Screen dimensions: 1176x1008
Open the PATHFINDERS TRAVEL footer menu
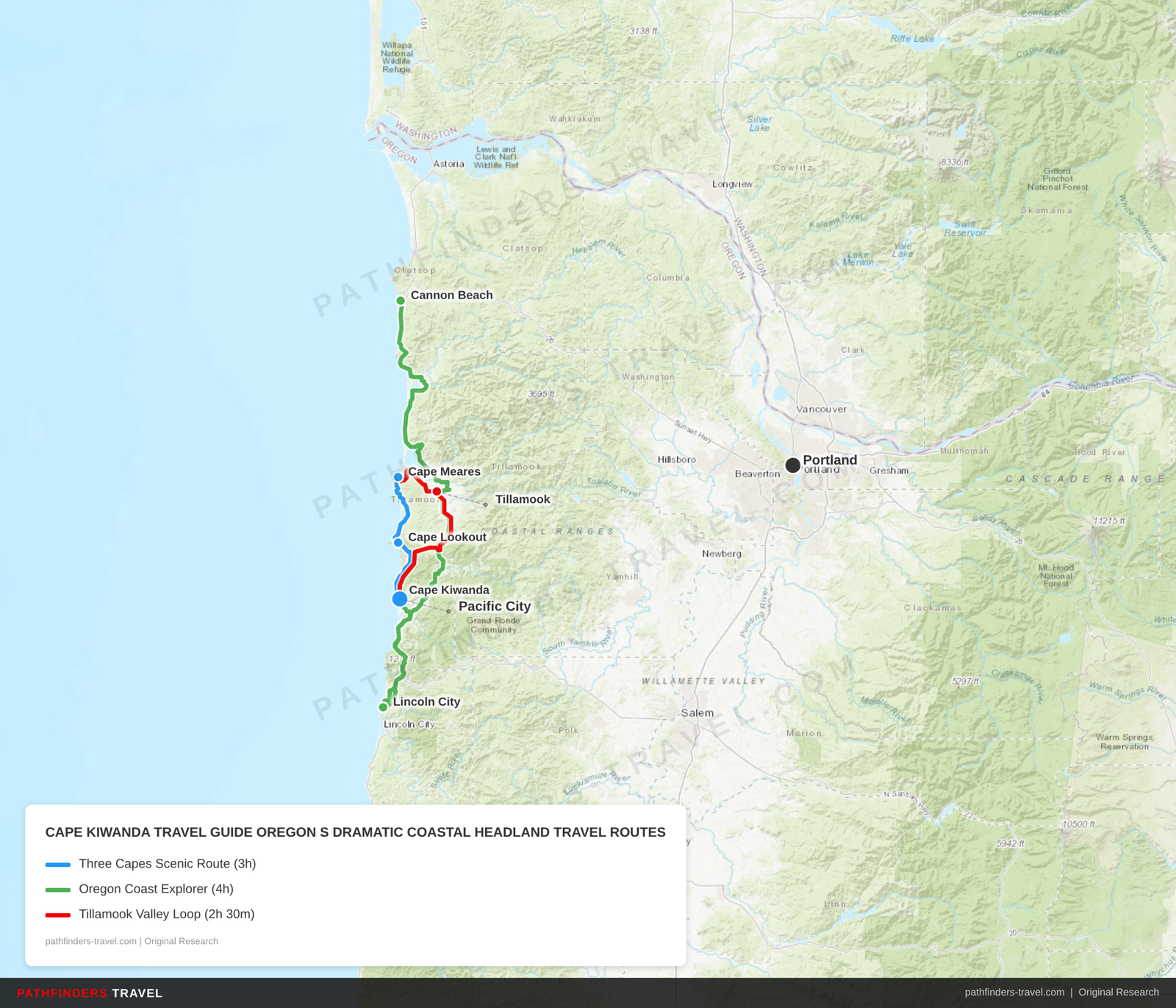89,993
